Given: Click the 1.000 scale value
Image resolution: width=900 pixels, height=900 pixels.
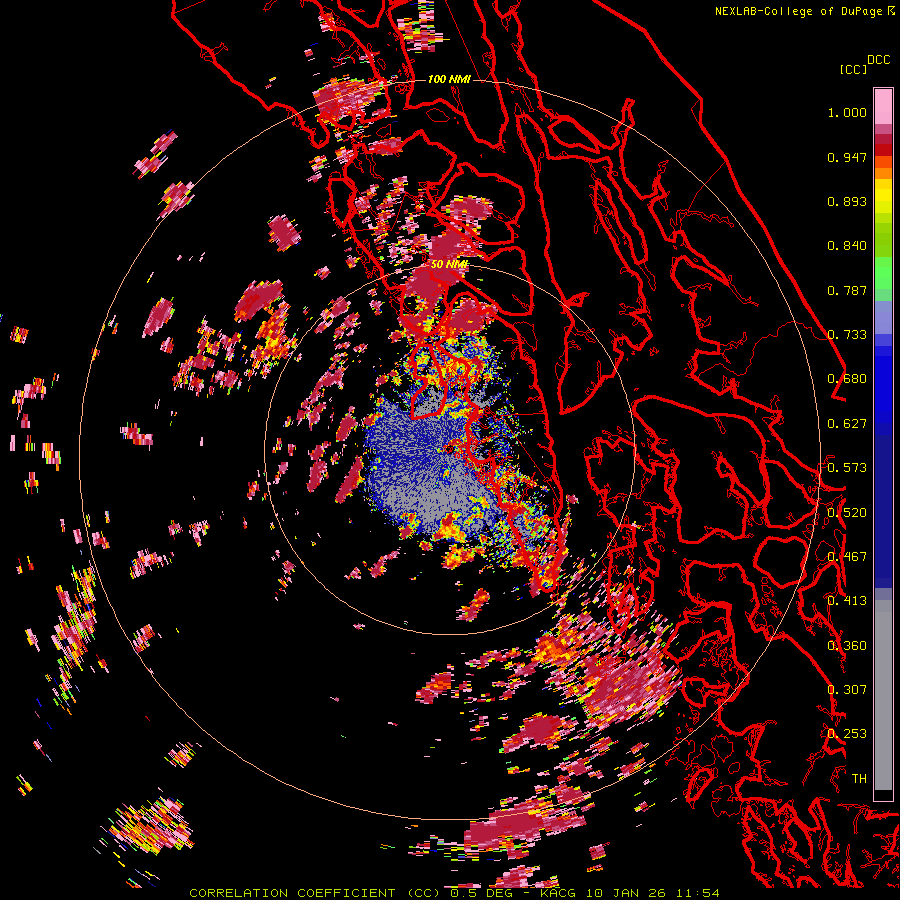Looking at the screenshot, I should pos(847,113).
